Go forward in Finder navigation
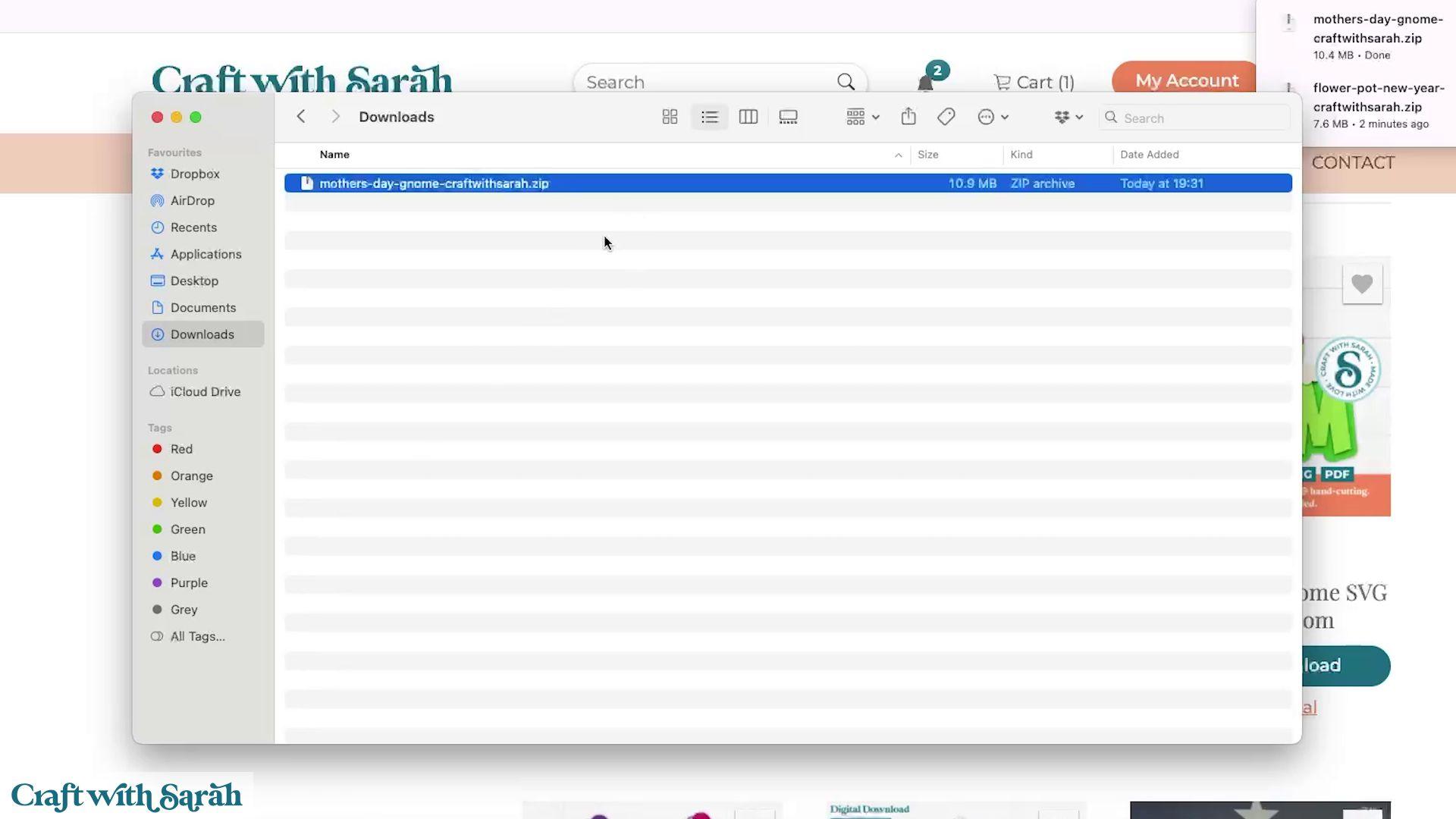Screen dimensions: 1456x819 335,116
